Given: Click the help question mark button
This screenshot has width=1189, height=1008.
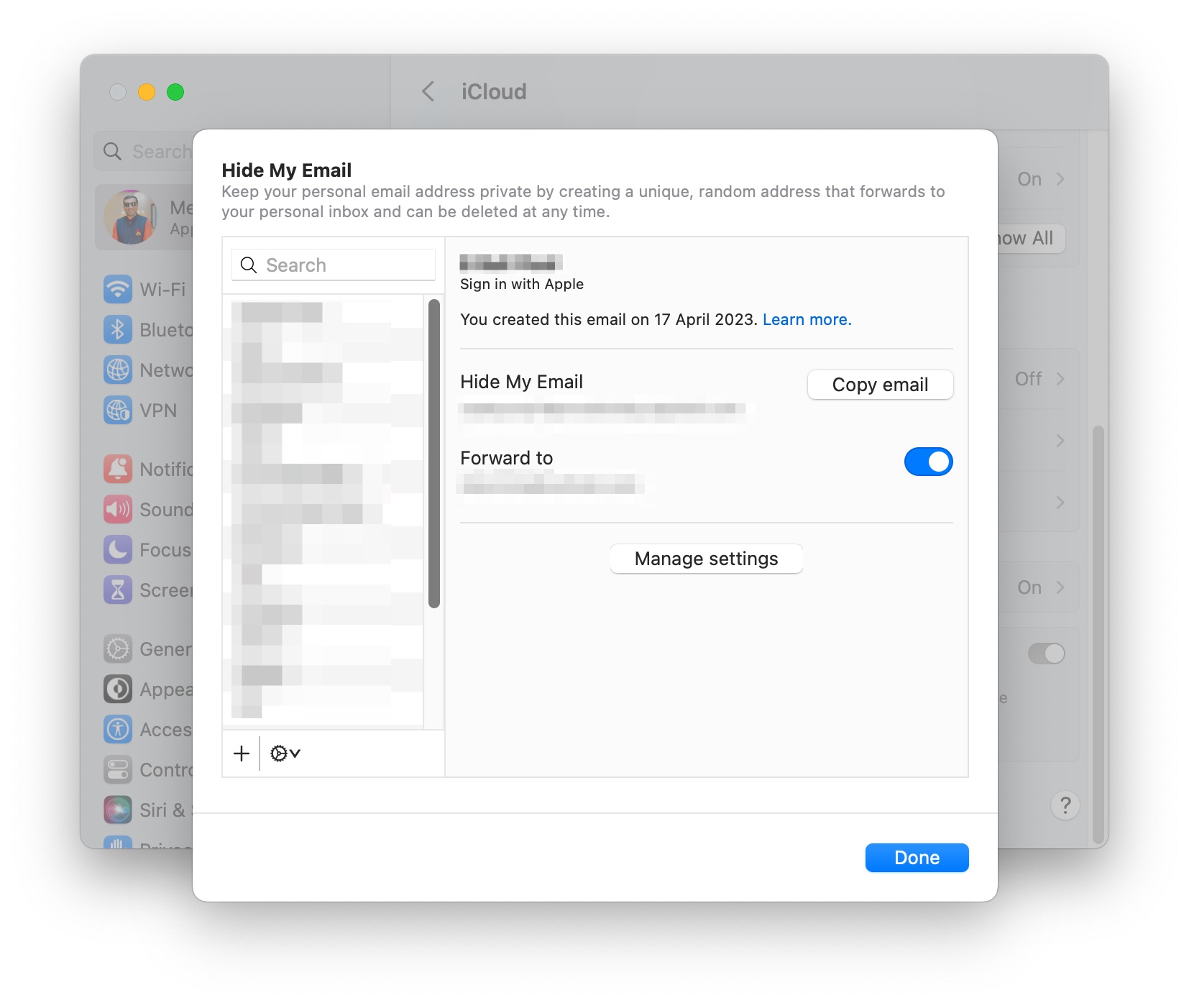Looking at the screenshot, I should (x=1065, y=805).
